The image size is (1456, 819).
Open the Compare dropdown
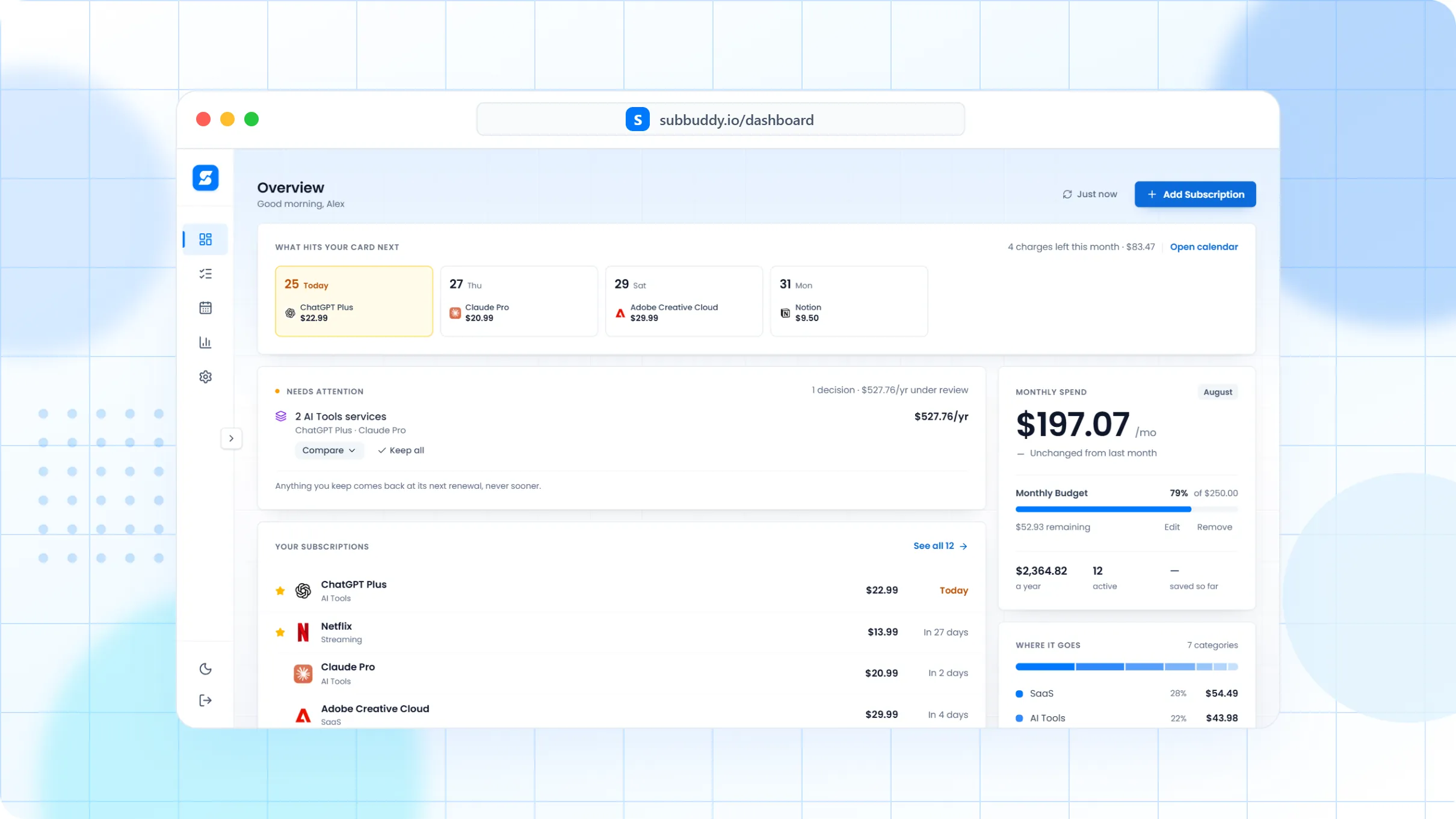329,450
